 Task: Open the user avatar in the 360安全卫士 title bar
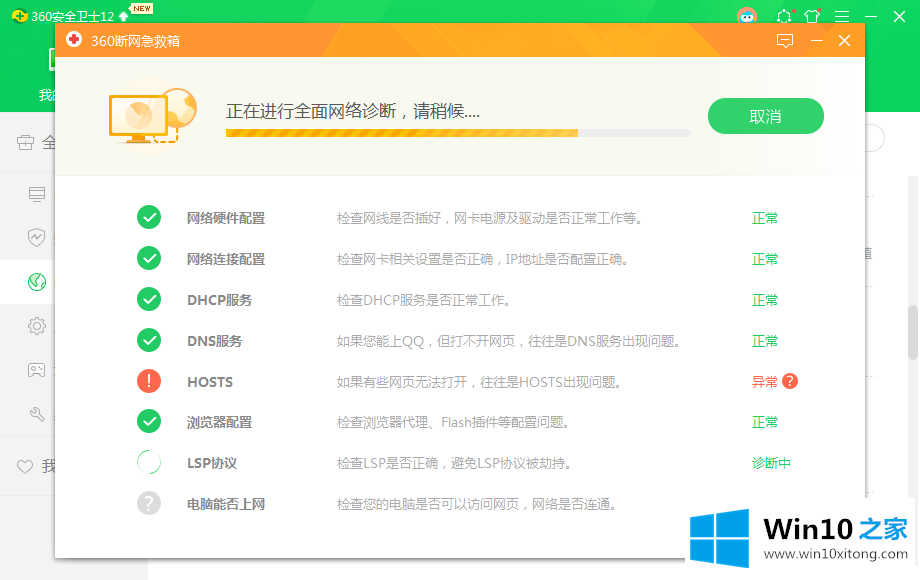click(x=746, y=16)
